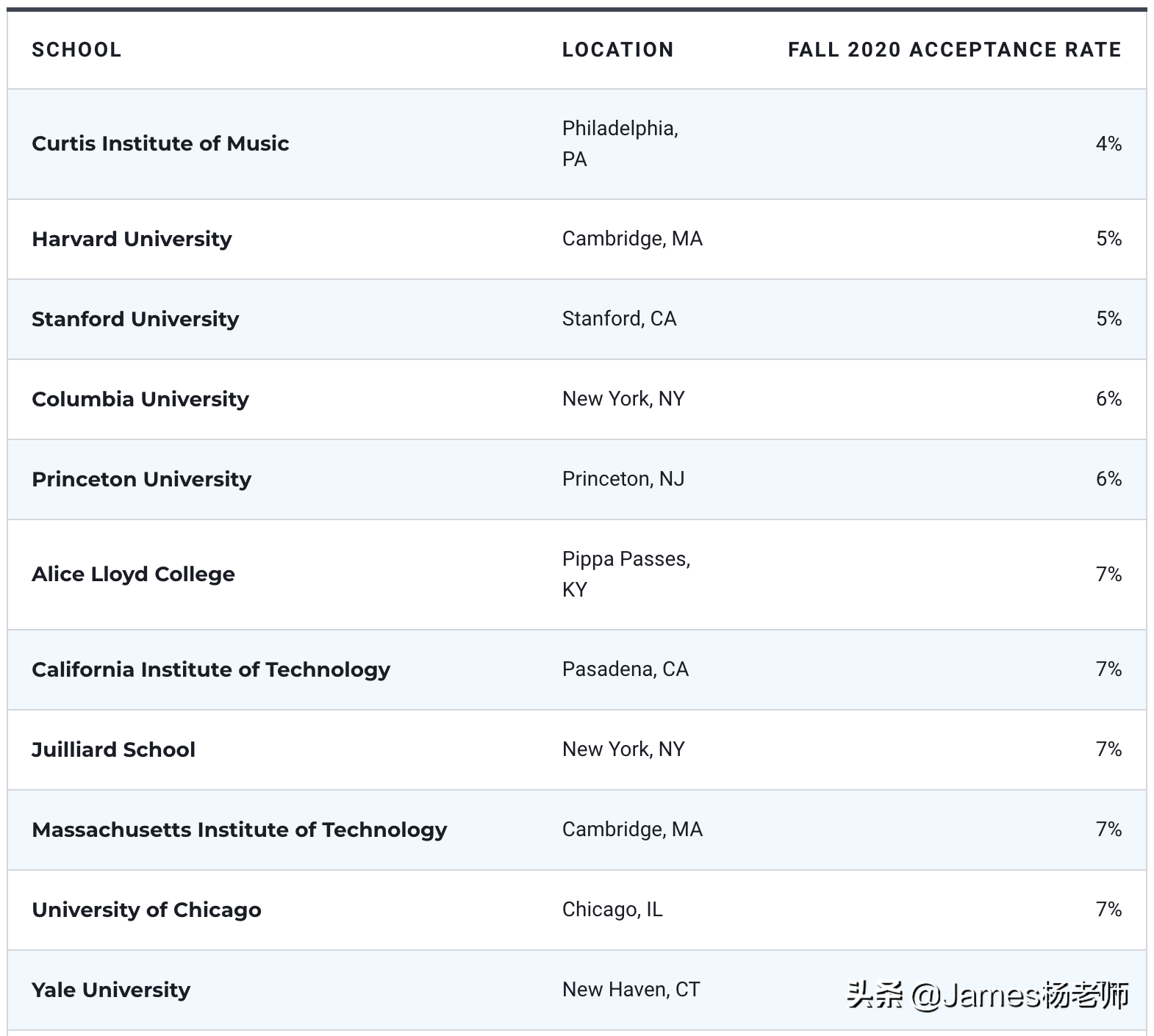Click the Pasadena, CA location cell
Image resolution: width=1154 pixels, height=1036 pixels.
625,669
